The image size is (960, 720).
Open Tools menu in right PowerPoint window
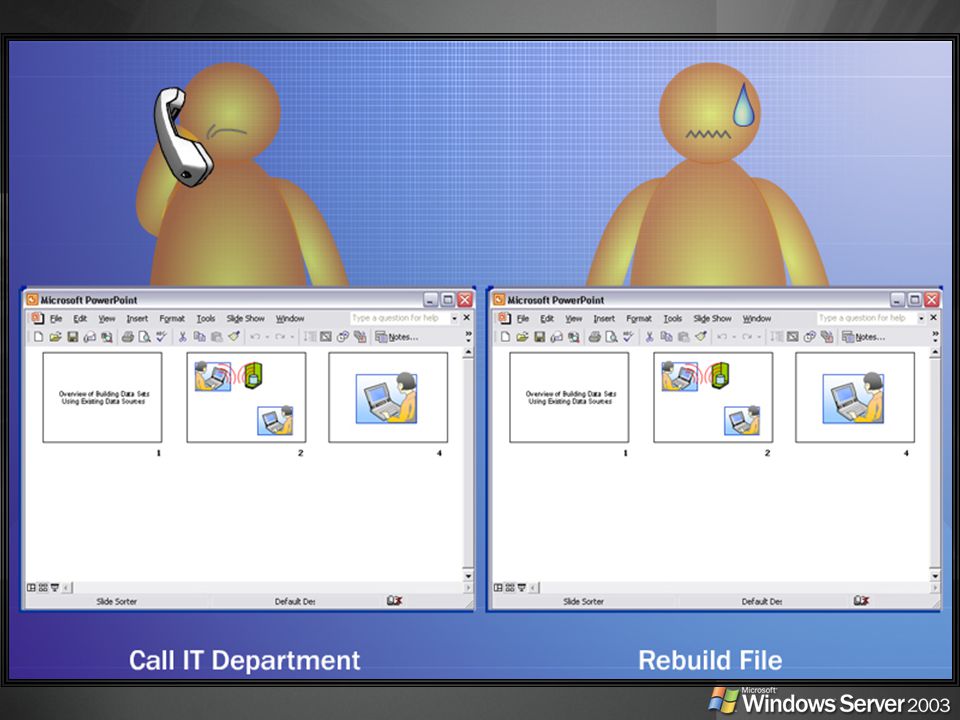pos(672,318)
